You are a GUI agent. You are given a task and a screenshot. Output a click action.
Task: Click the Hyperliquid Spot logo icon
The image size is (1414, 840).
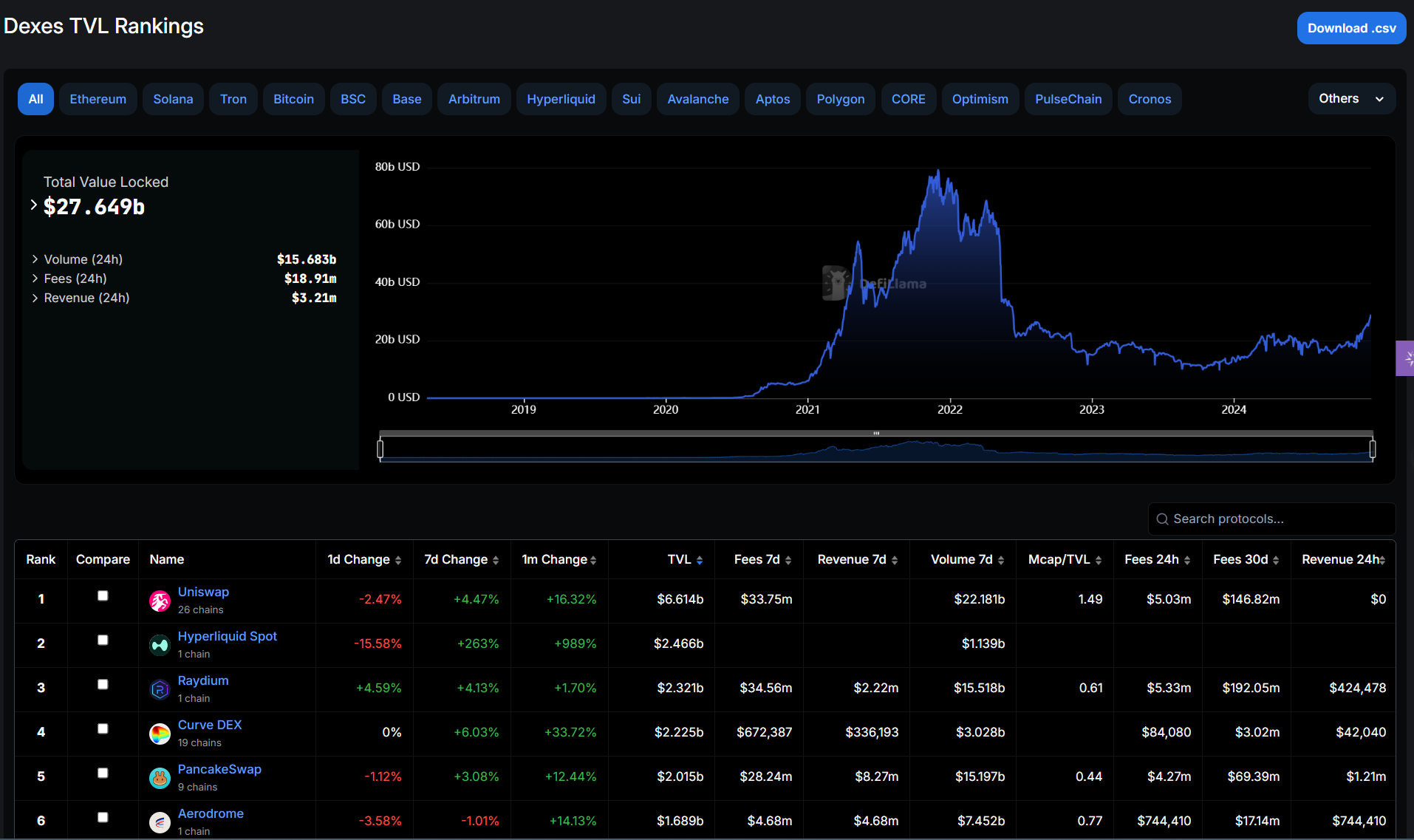[x=160, y=646]
